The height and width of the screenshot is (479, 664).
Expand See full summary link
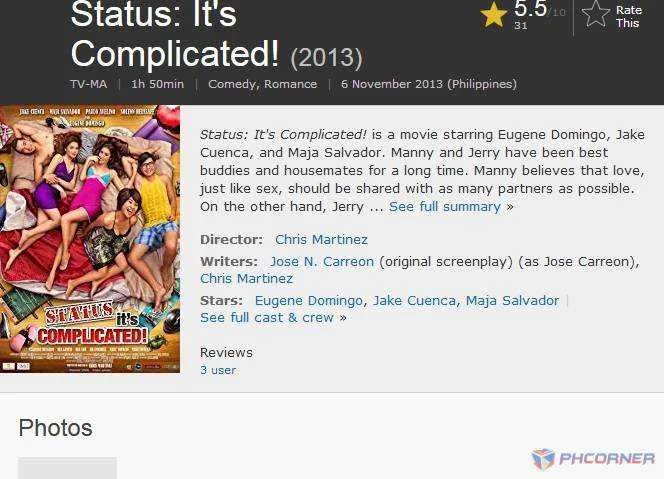445,207
